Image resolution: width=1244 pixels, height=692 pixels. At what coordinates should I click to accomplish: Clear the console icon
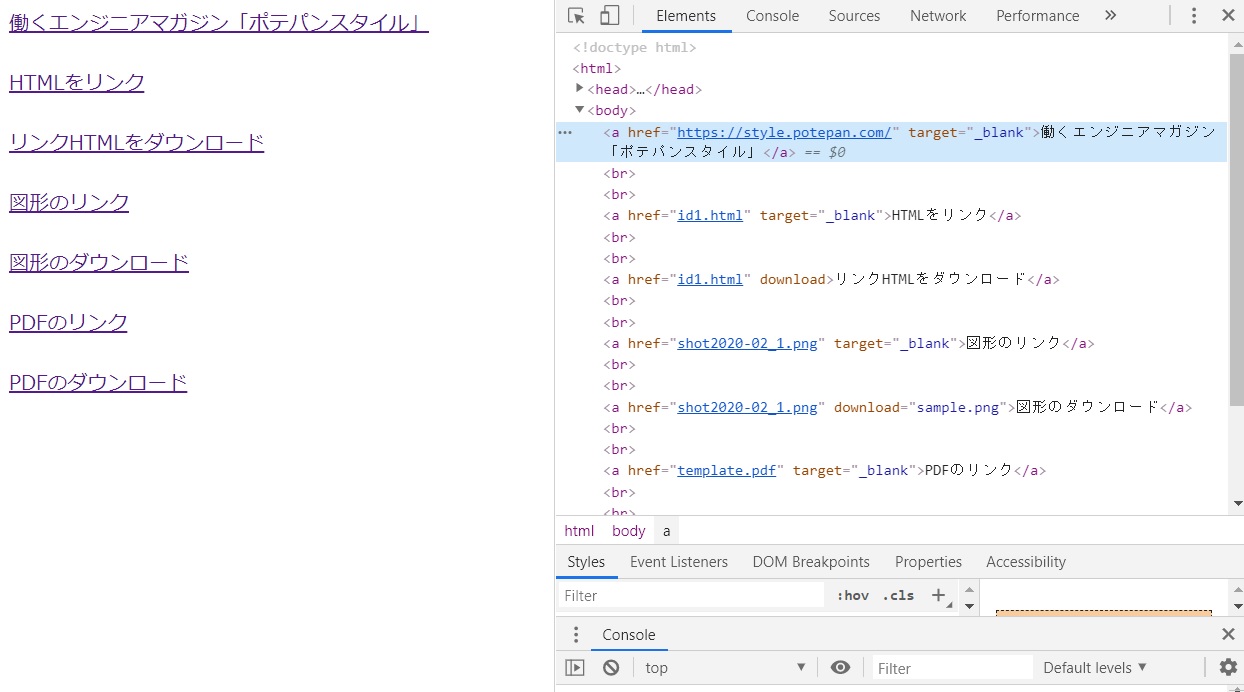610,667
